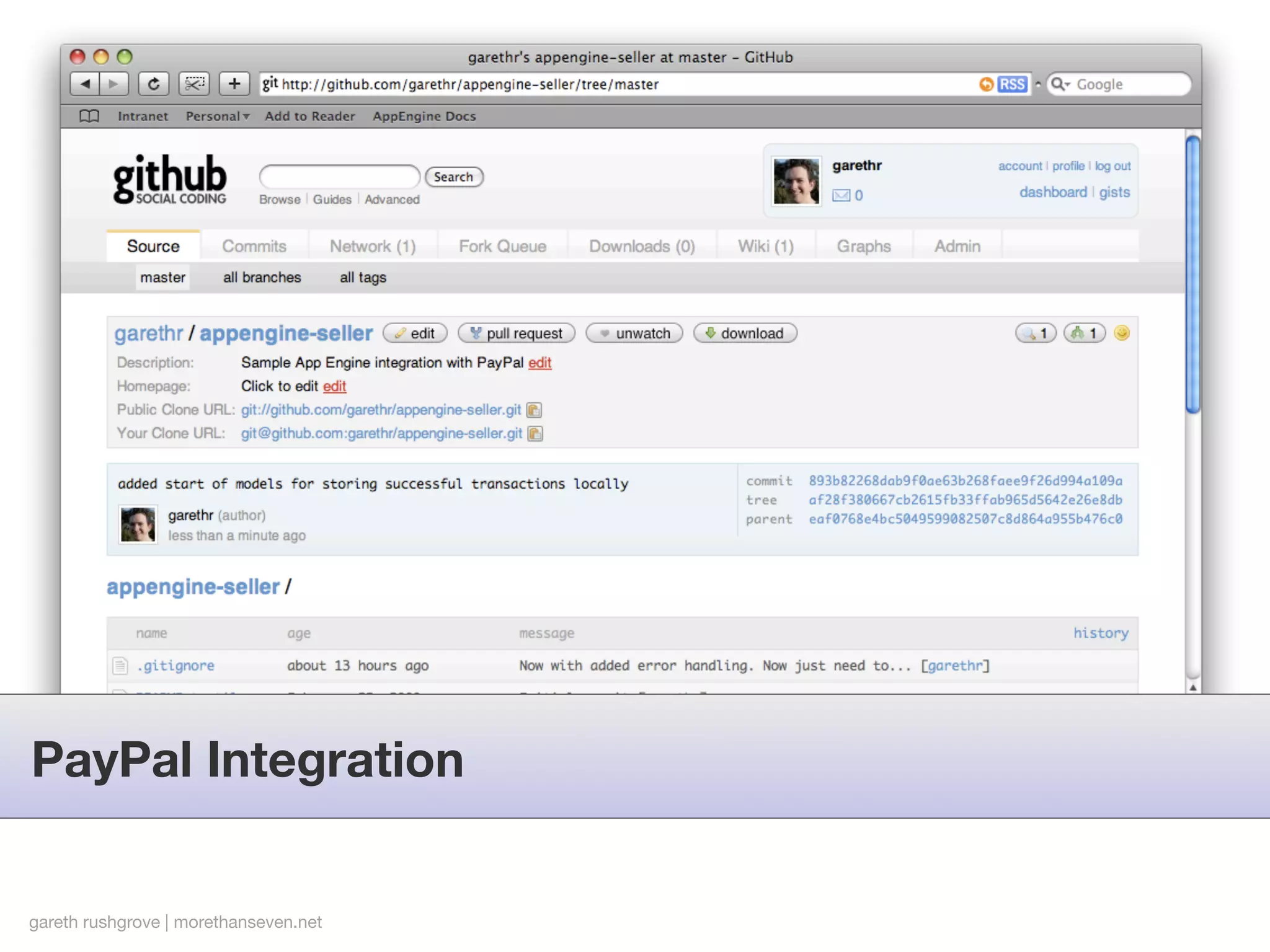This screenshot has width=1270, height=952.
Task: Open the account link
Action: point(1020,166)
